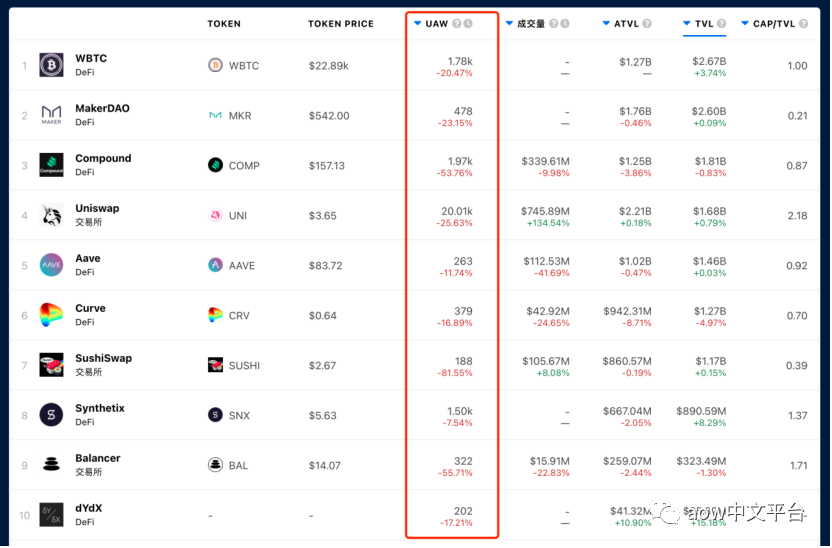This screenshot has width=832, height=548.
Task: Click Uniswap's UAW value 20.01k
Action: 457,211
